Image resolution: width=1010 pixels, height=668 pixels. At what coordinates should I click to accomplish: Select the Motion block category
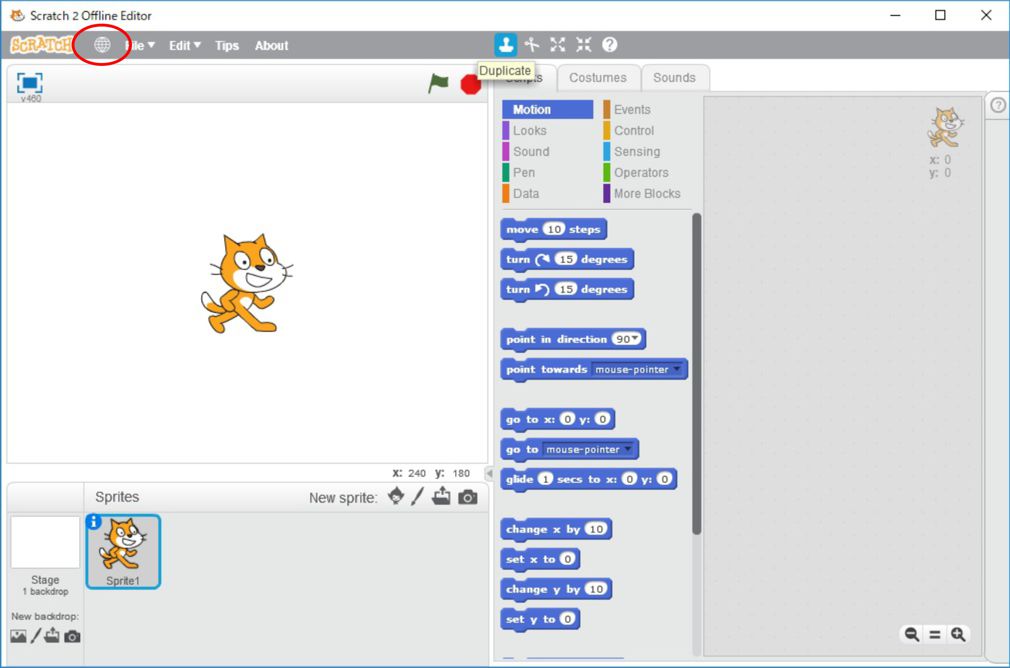548,110
